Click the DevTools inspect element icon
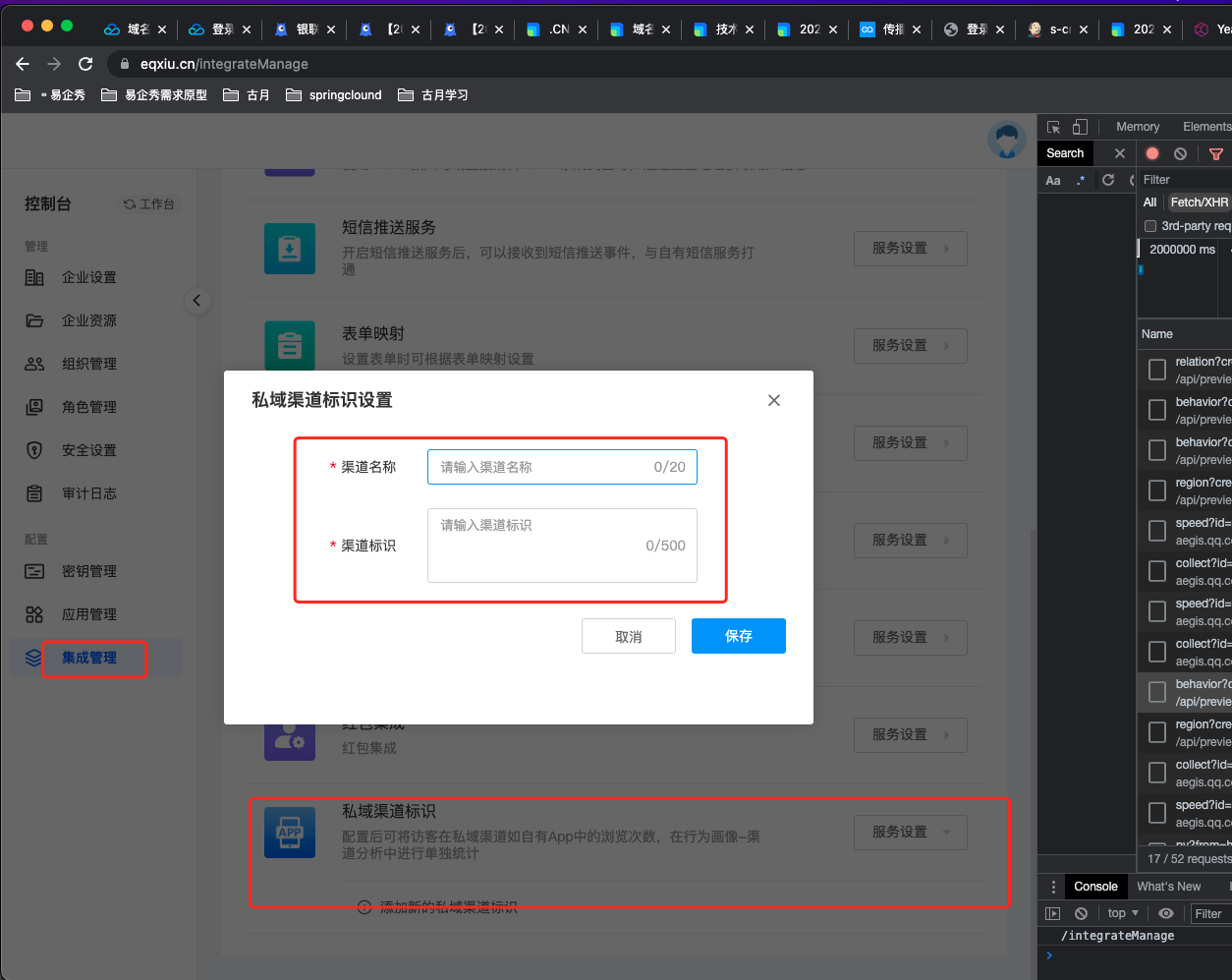The width and height of the screenshot is (1232, 980). click(x=1054, y=127)
